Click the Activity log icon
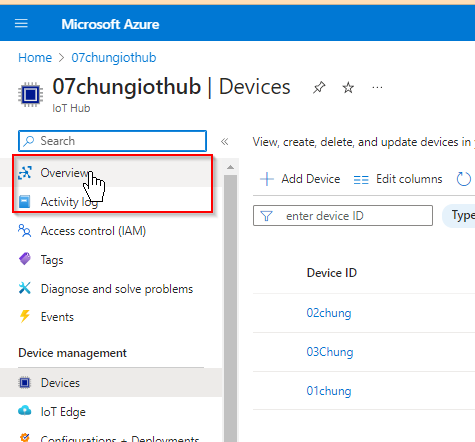475x442 pixels. coord(24,201)
